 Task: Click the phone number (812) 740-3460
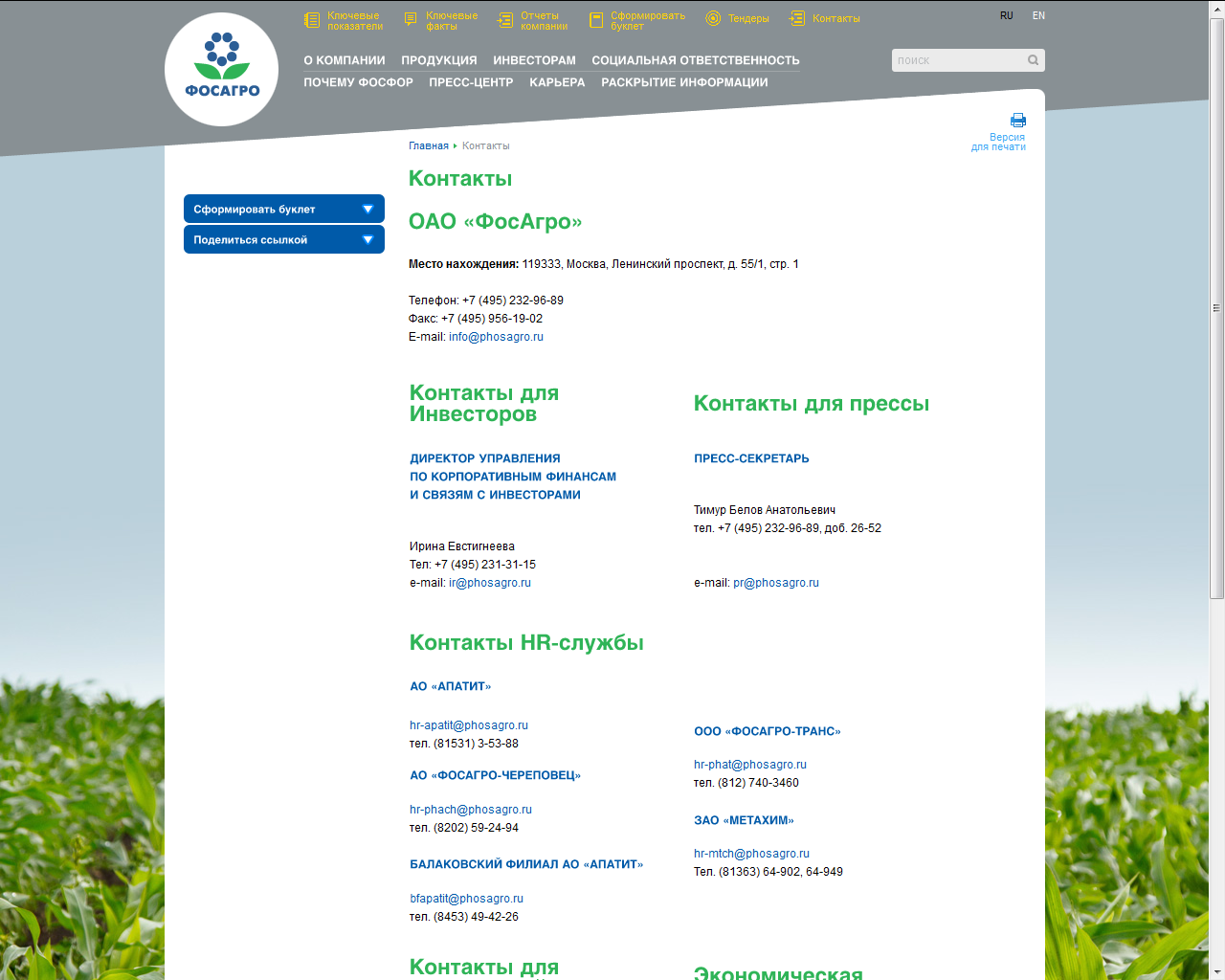pos(758,783)
